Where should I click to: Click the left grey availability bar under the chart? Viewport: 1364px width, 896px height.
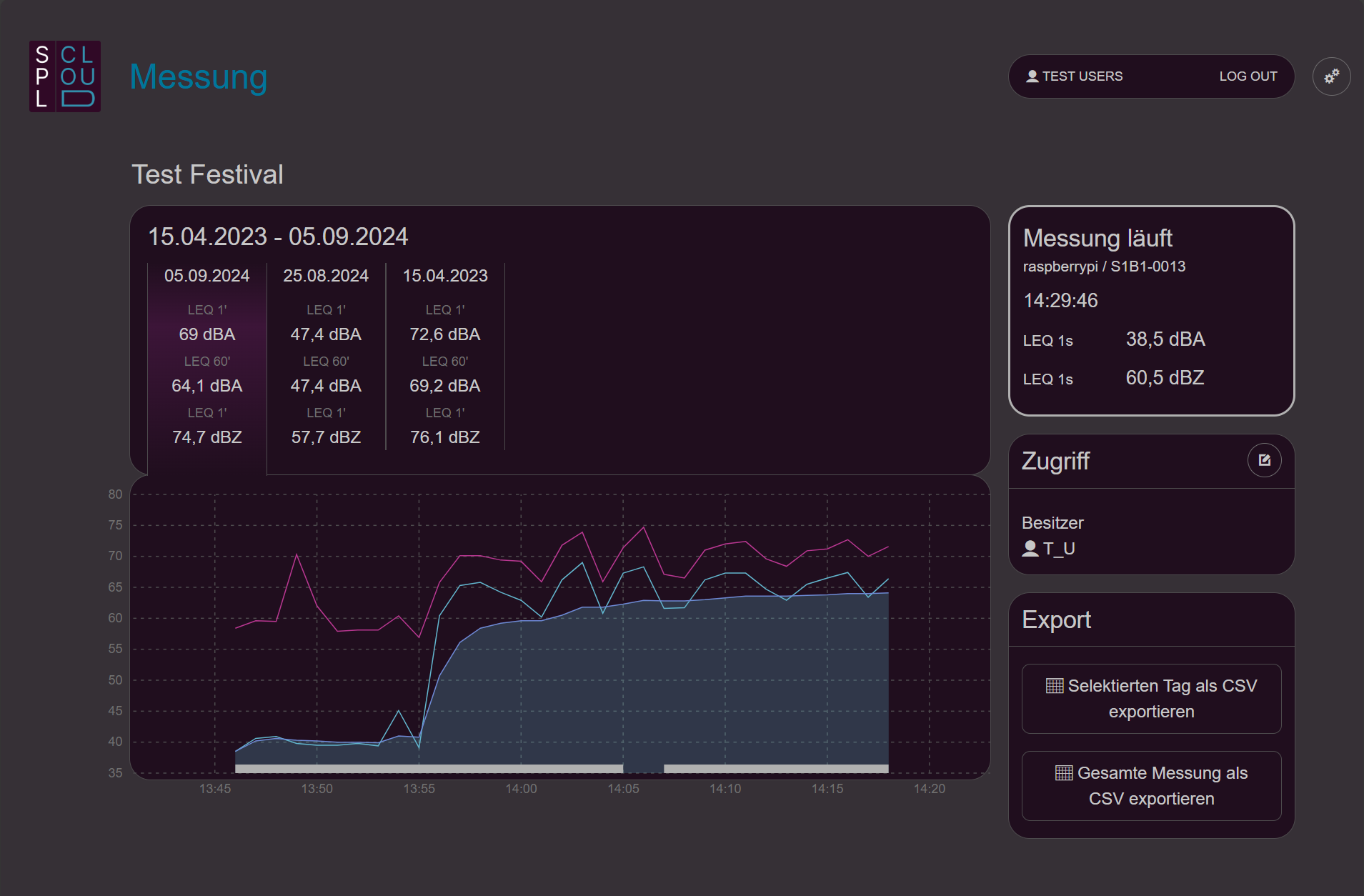[x=429, y=769]
